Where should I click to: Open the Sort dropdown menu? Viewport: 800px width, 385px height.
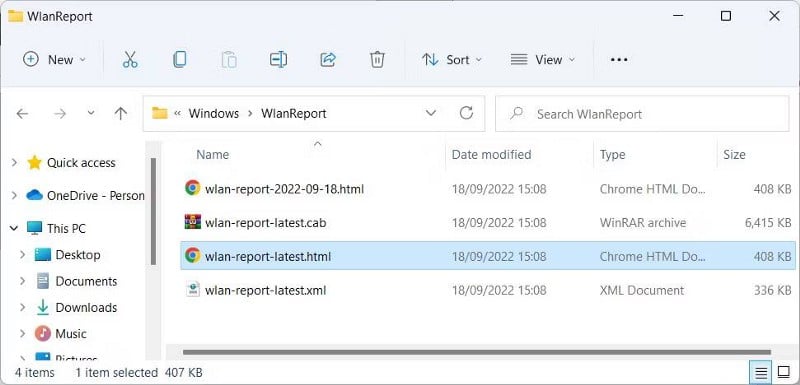(452, 60)
